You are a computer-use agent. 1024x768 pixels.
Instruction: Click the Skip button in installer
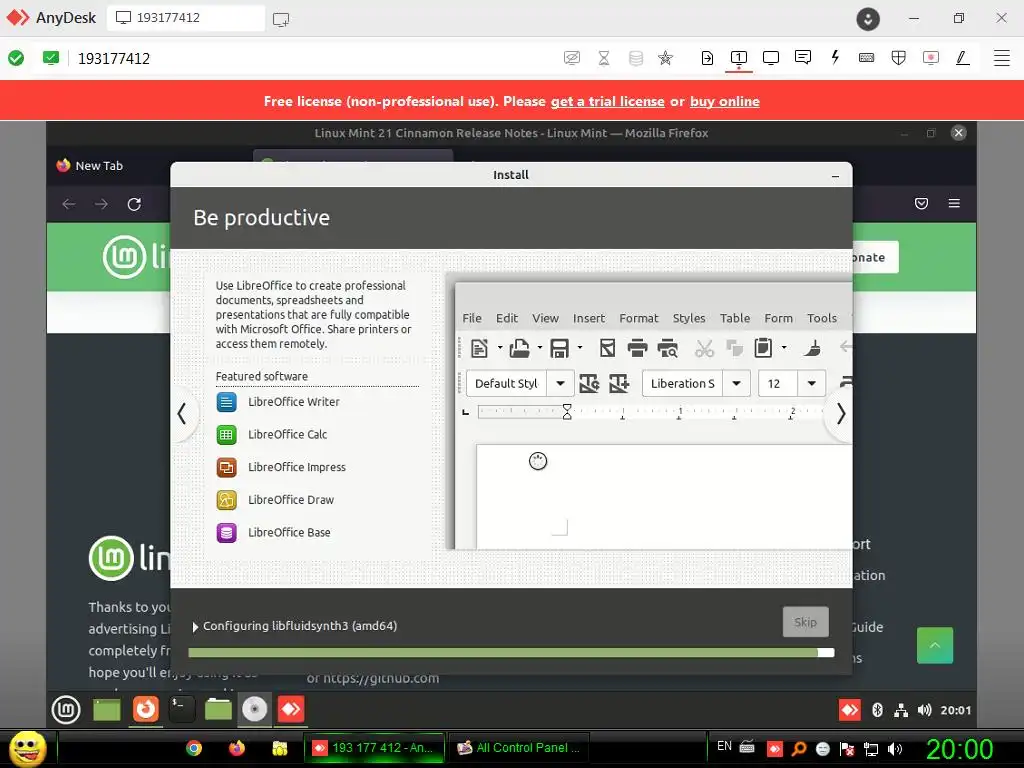pos(805,622)
